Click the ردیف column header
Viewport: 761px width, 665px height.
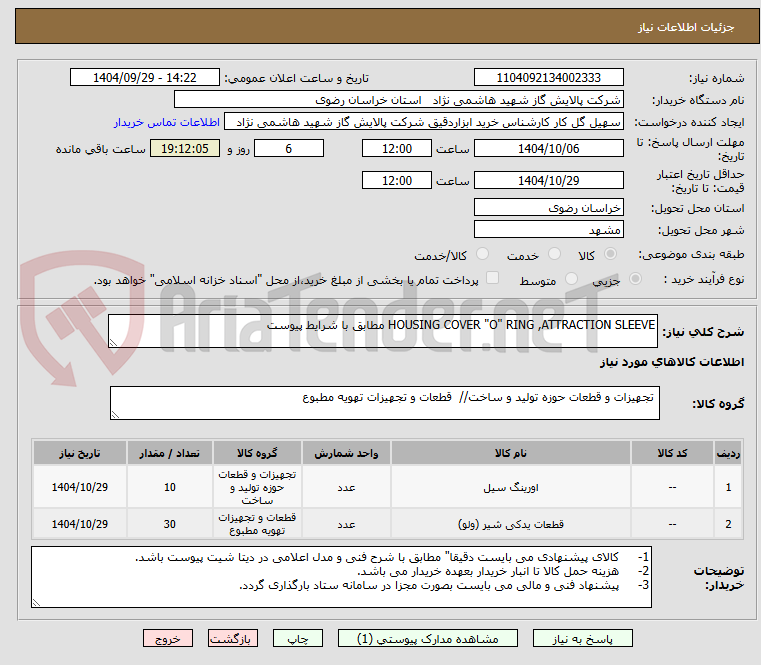[728, 453]
